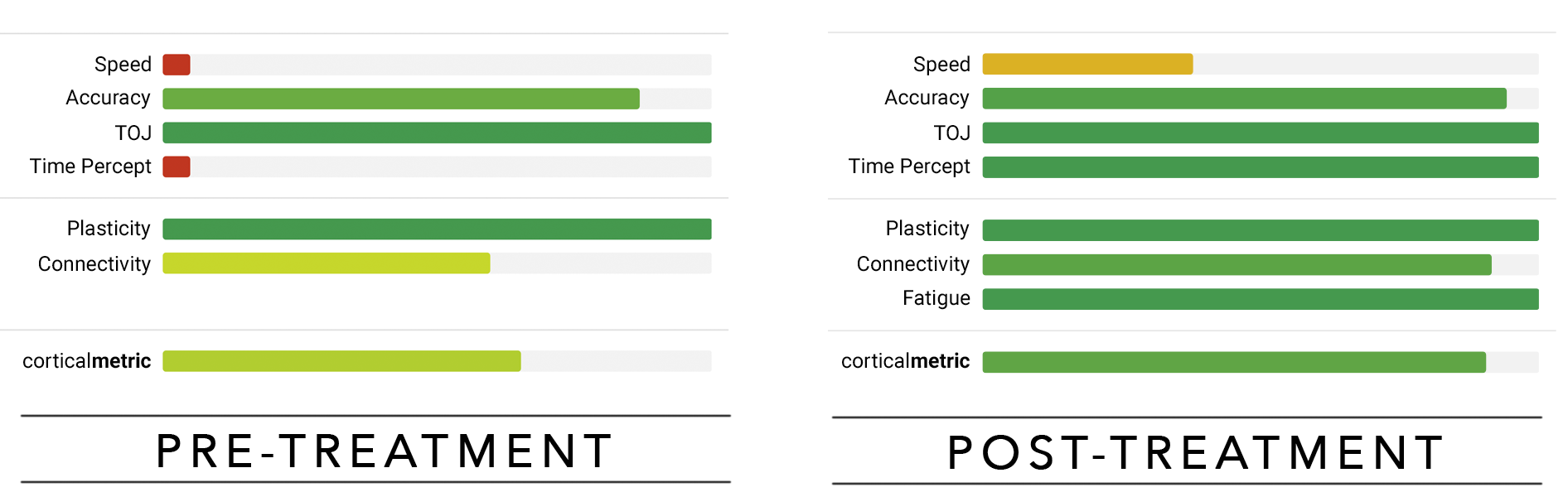The height and width of the screenshot is (497, 1568).
Task: Click the post-treatment corticalmetric score bar
Action: pyautogui.click(x=1234, y=362)
